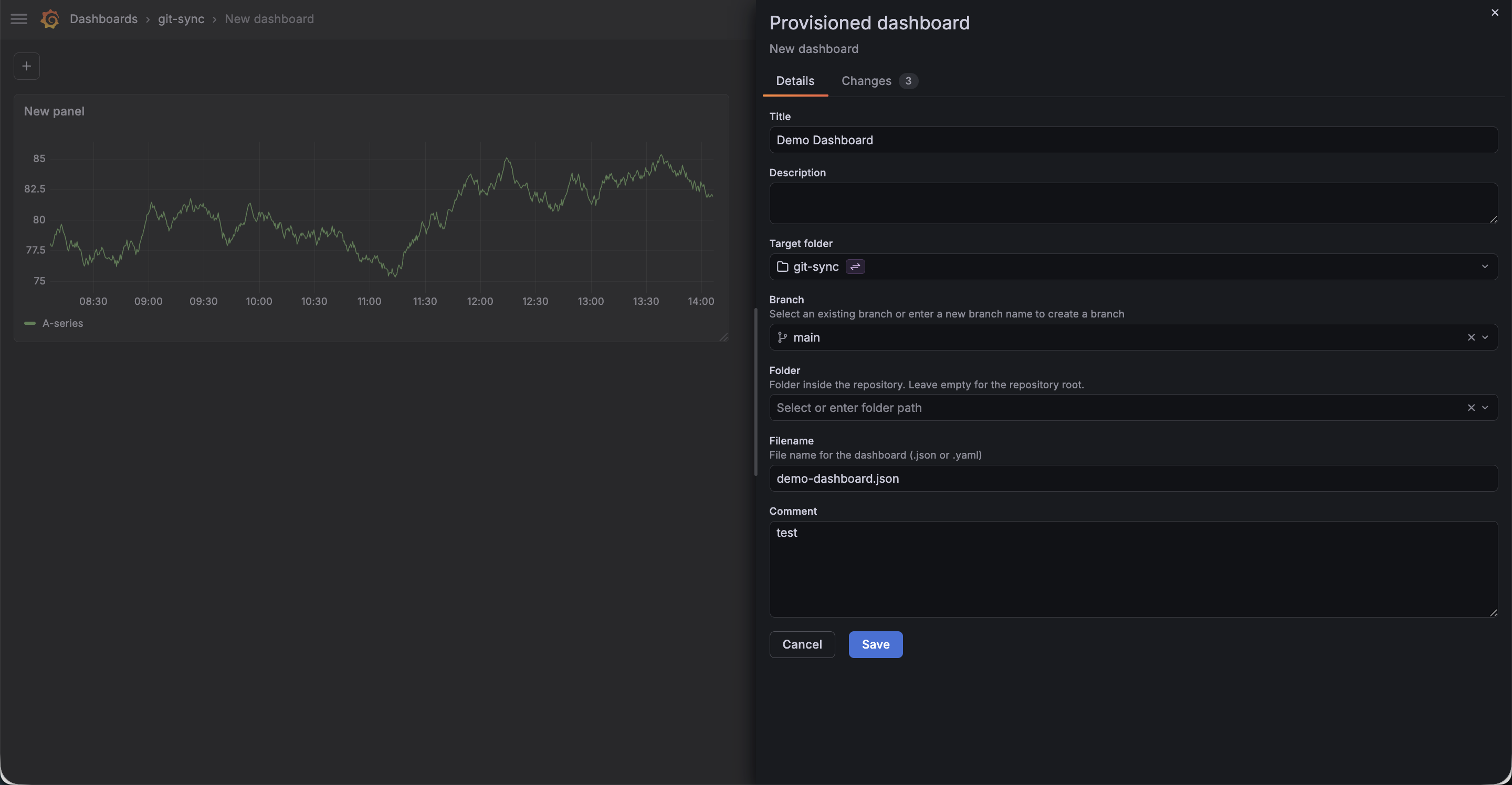Toggle the A-series legend item
This screenshot has height=785, width=1512.
pos(62,323)
